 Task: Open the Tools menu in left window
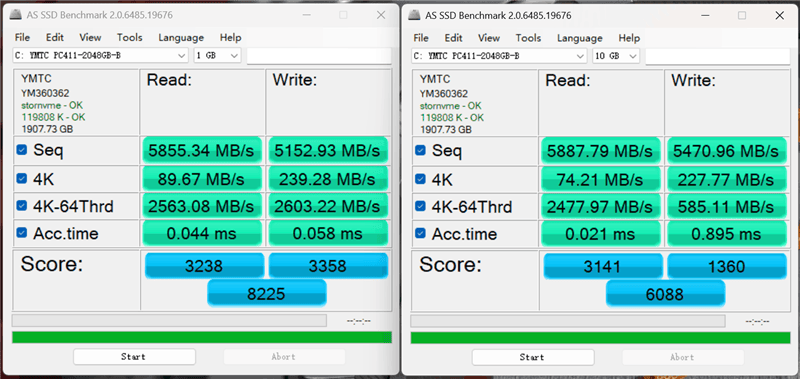tap(130, 38)
